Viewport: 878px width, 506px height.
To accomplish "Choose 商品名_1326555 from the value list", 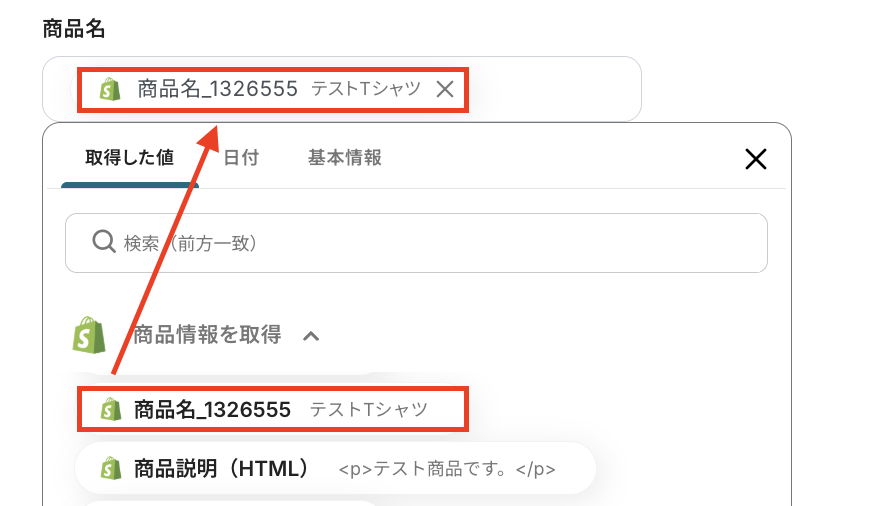I will pyautogui.click(x=212, y=409).
